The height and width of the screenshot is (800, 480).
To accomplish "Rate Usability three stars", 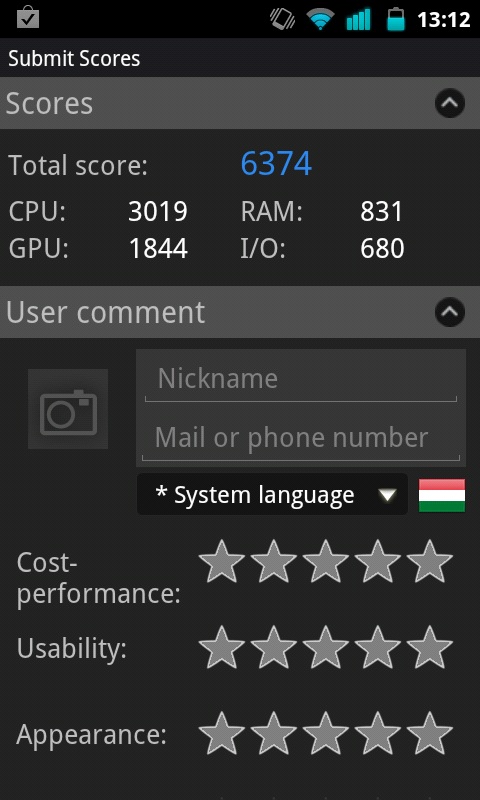I will point(325,648).
